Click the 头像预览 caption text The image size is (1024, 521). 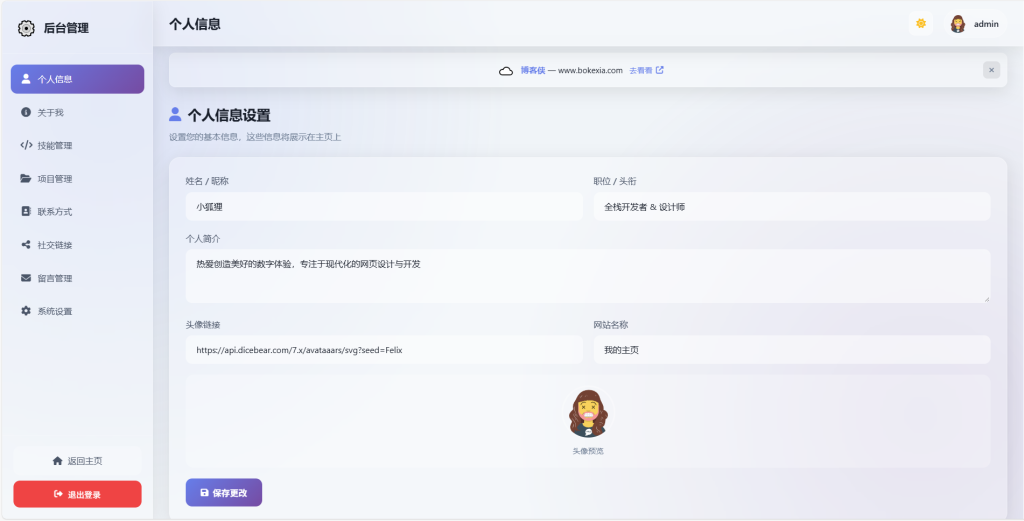click(x=588, y=450)
